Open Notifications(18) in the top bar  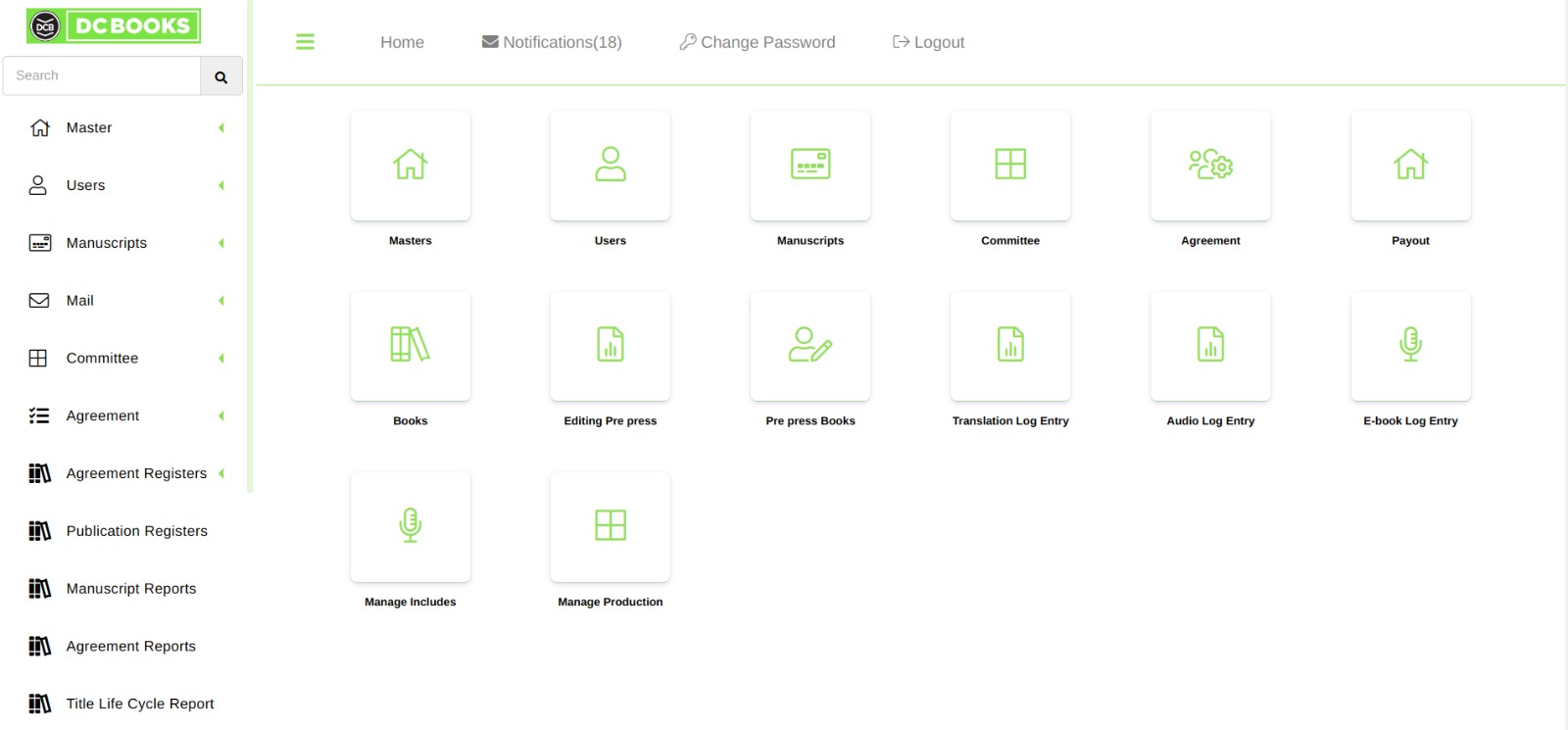pos(552,42)
